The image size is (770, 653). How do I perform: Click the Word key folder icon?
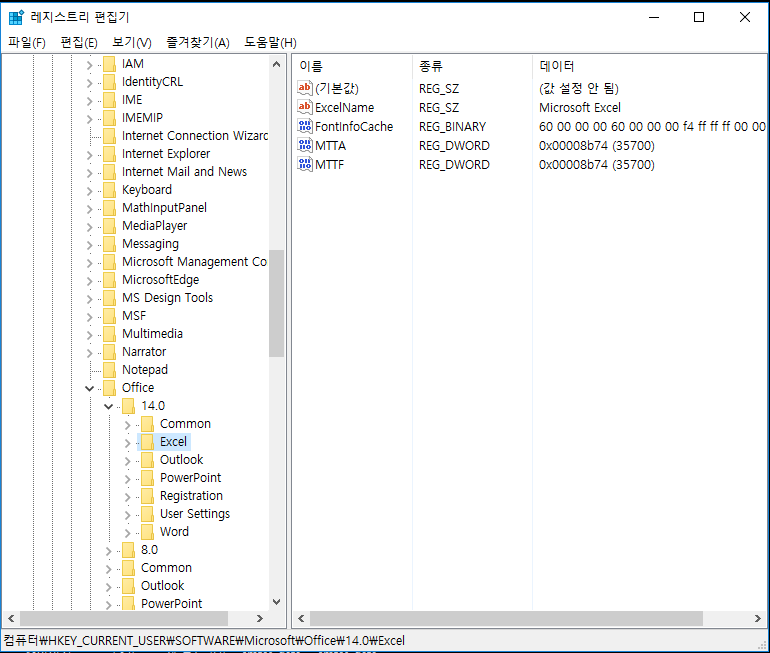147,532
